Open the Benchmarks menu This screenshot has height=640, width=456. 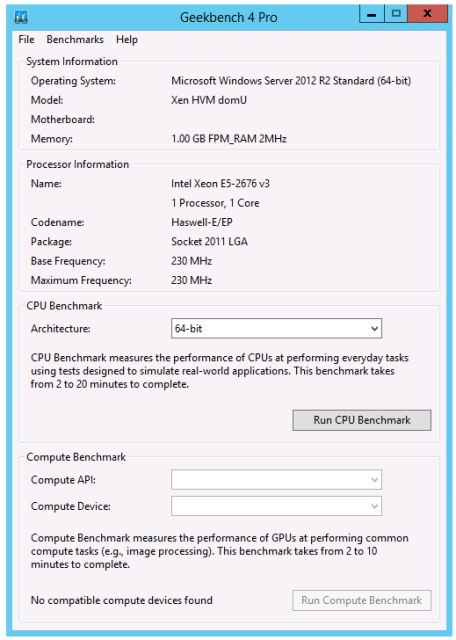pyautogui.click(x=75, y=40)
